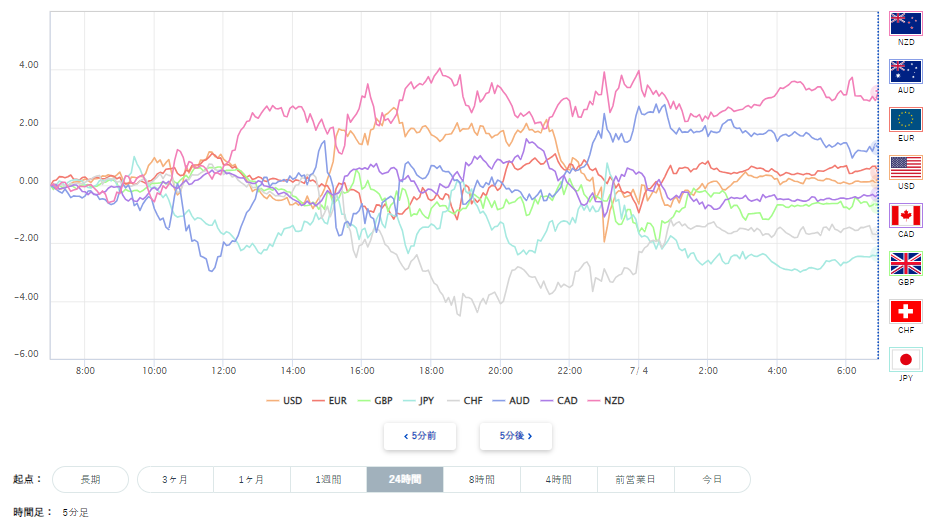Screen dimensions: 936x532
Task: Toggle AUD line in chart legend
Action: tap(511, 401)
